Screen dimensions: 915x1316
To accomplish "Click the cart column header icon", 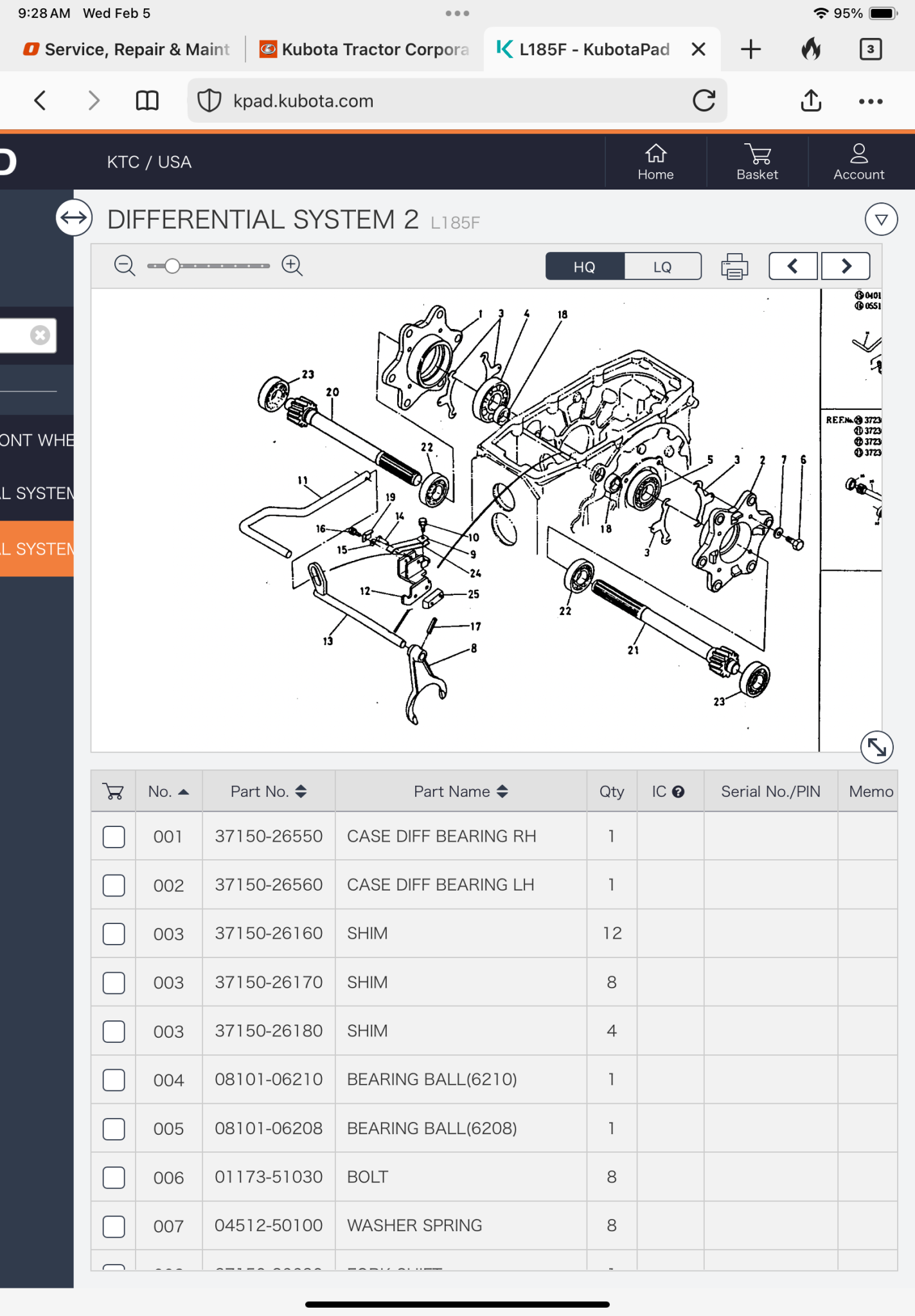I will pyautogui.click(x=114, y=792).
